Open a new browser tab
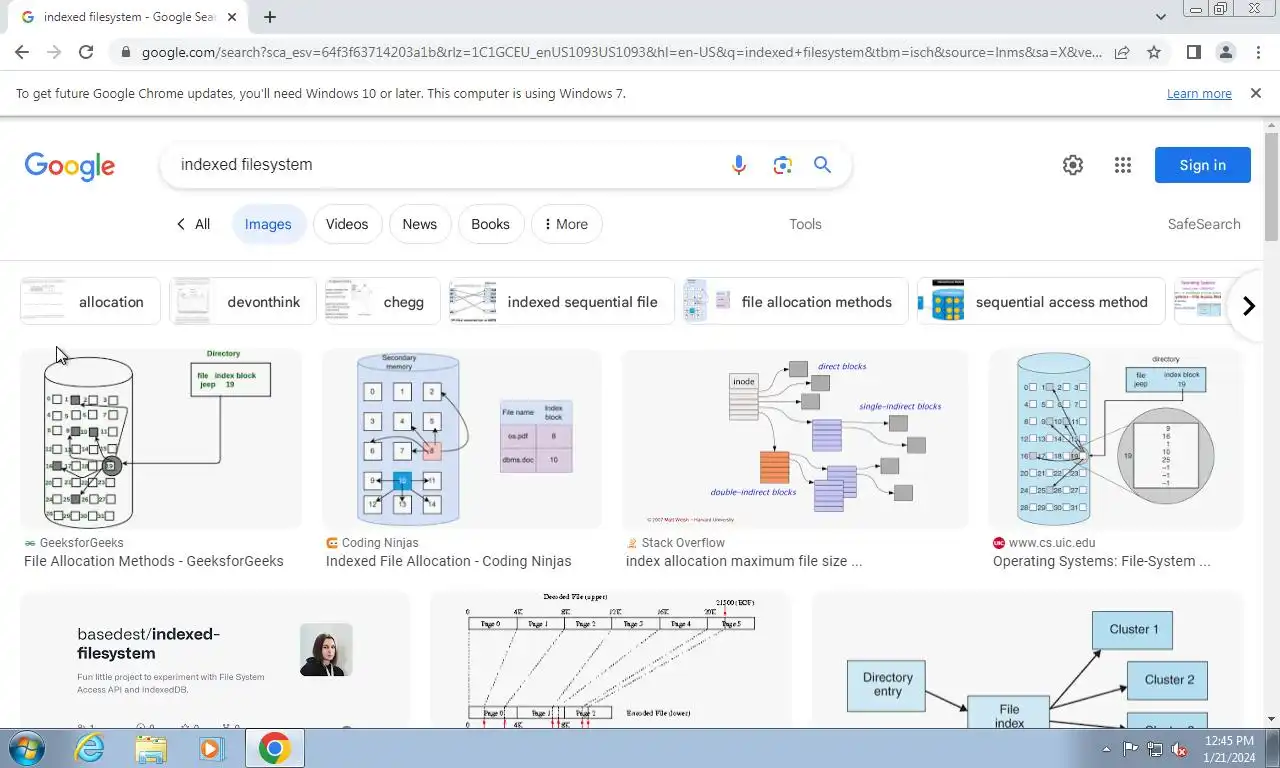1280x768 pixels. (x=269, y=17)
